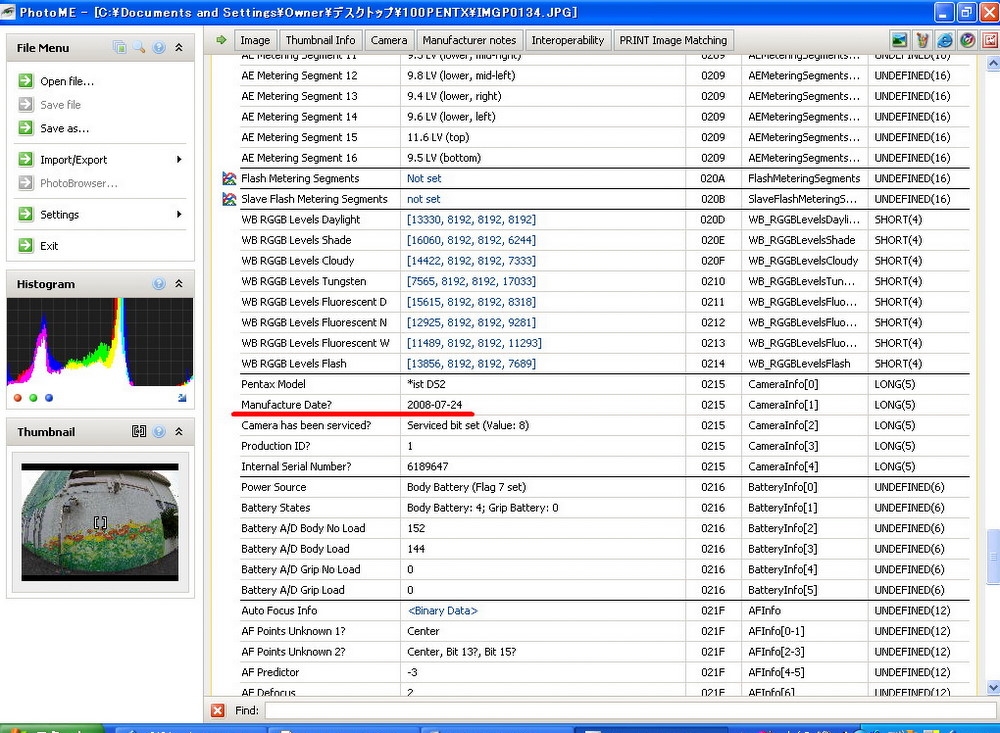The width and height of the screenshot is (1000, 733).
Task: Collapse the File Menu panel
Action: tap(179, 47)
